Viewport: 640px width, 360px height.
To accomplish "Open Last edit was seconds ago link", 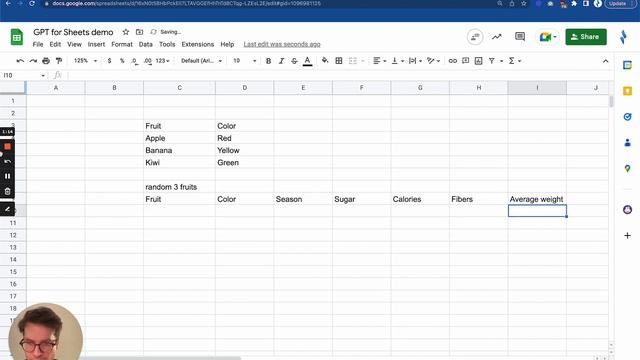I will pos(282,44).
